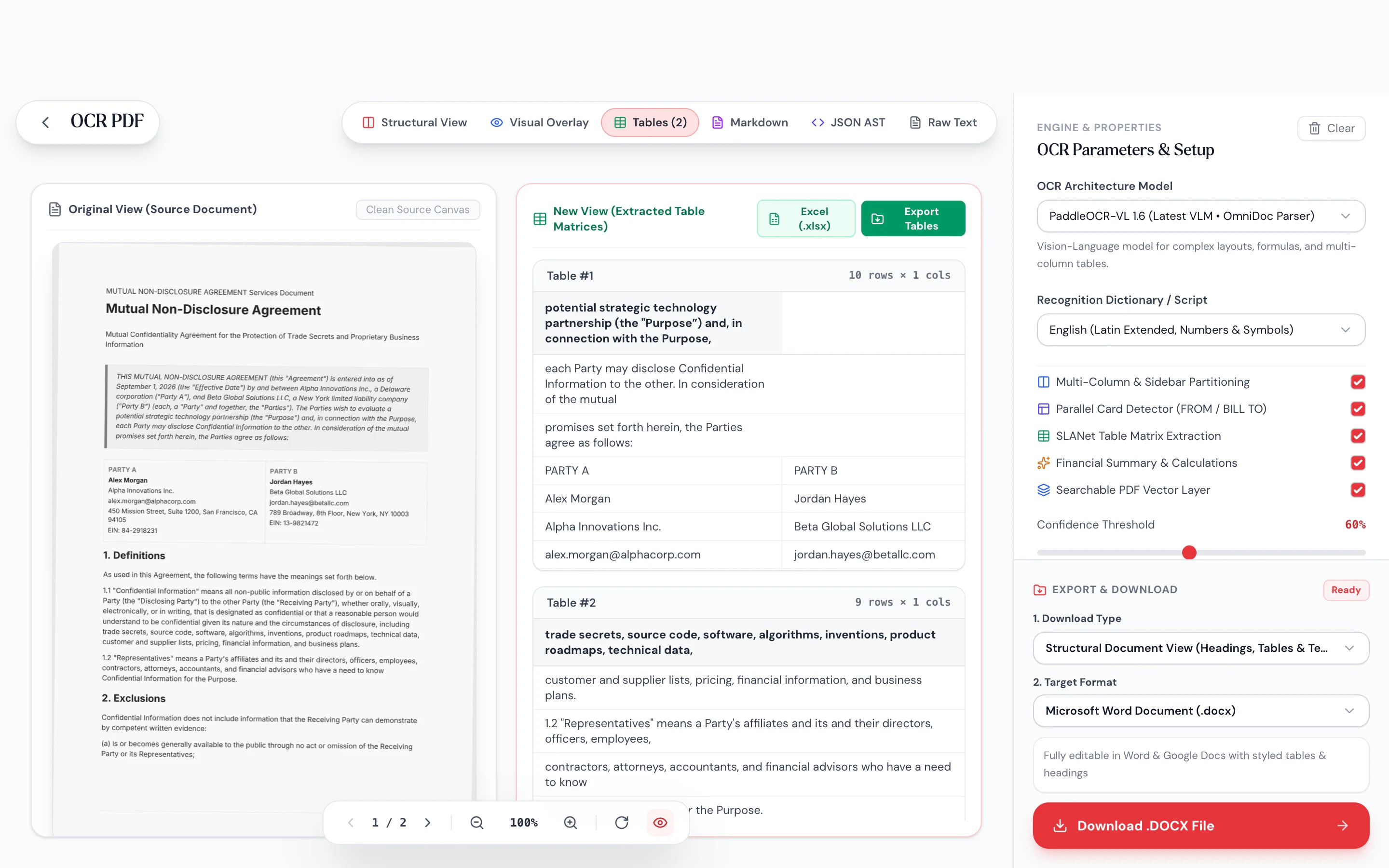Click the Multi-Column partitioning icon
This screenshot has height=868, width=1389.
(x=1044, y=382)
